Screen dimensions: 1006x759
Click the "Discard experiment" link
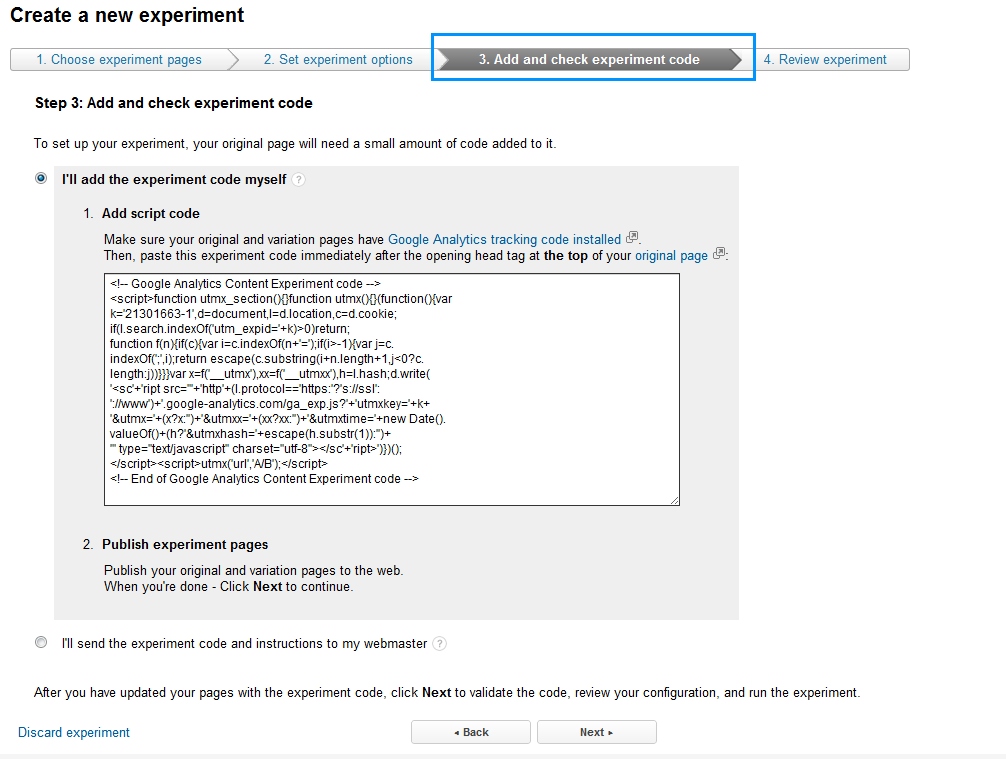74,733
